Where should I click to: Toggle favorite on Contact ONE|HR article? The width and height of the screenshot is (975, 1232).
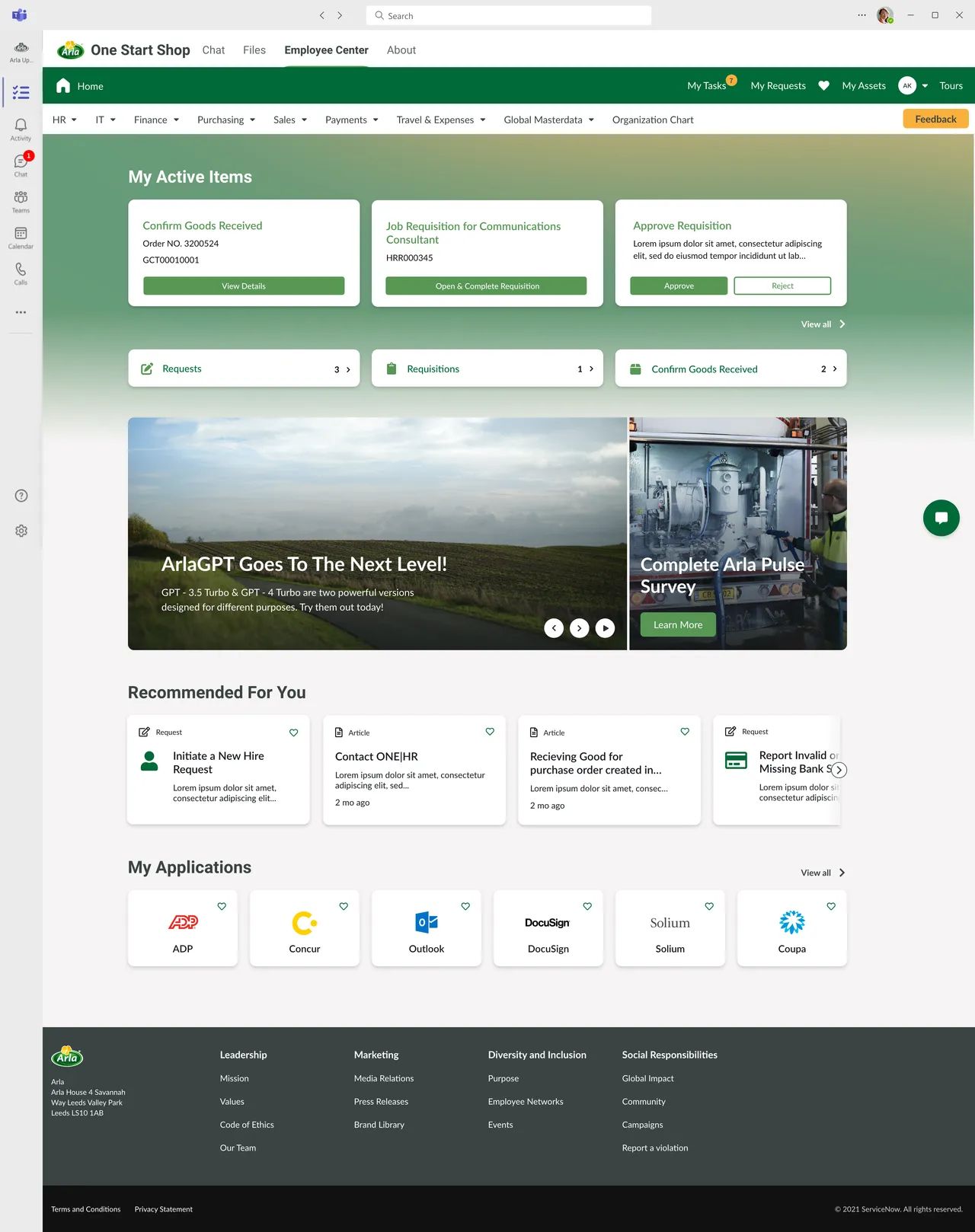point(490,732)
